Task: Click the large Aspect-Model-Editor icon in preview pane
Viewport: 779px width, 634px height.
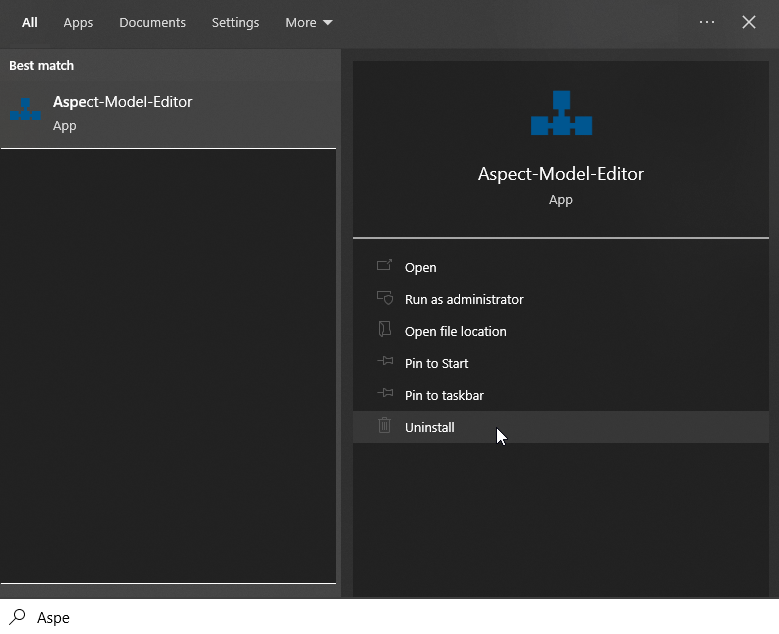Action: 561,113
